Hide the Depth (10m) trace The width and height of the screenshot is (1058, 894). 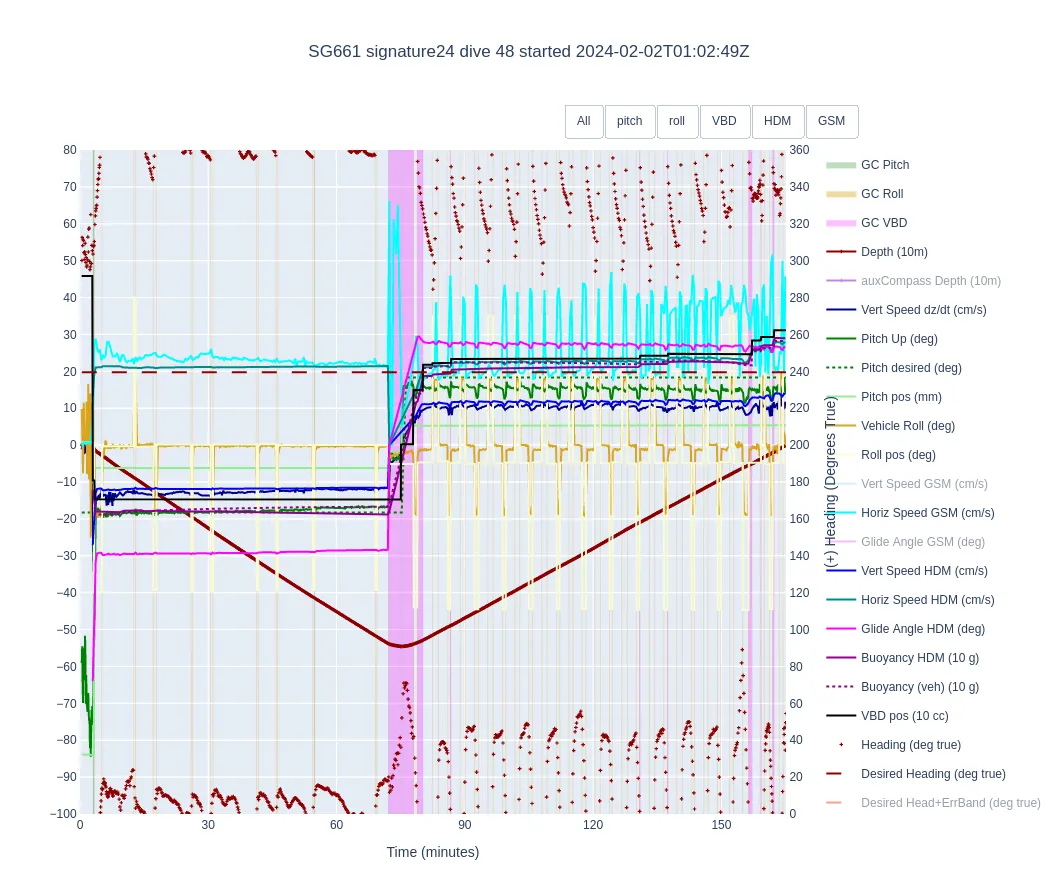click(x=893, y=252)
